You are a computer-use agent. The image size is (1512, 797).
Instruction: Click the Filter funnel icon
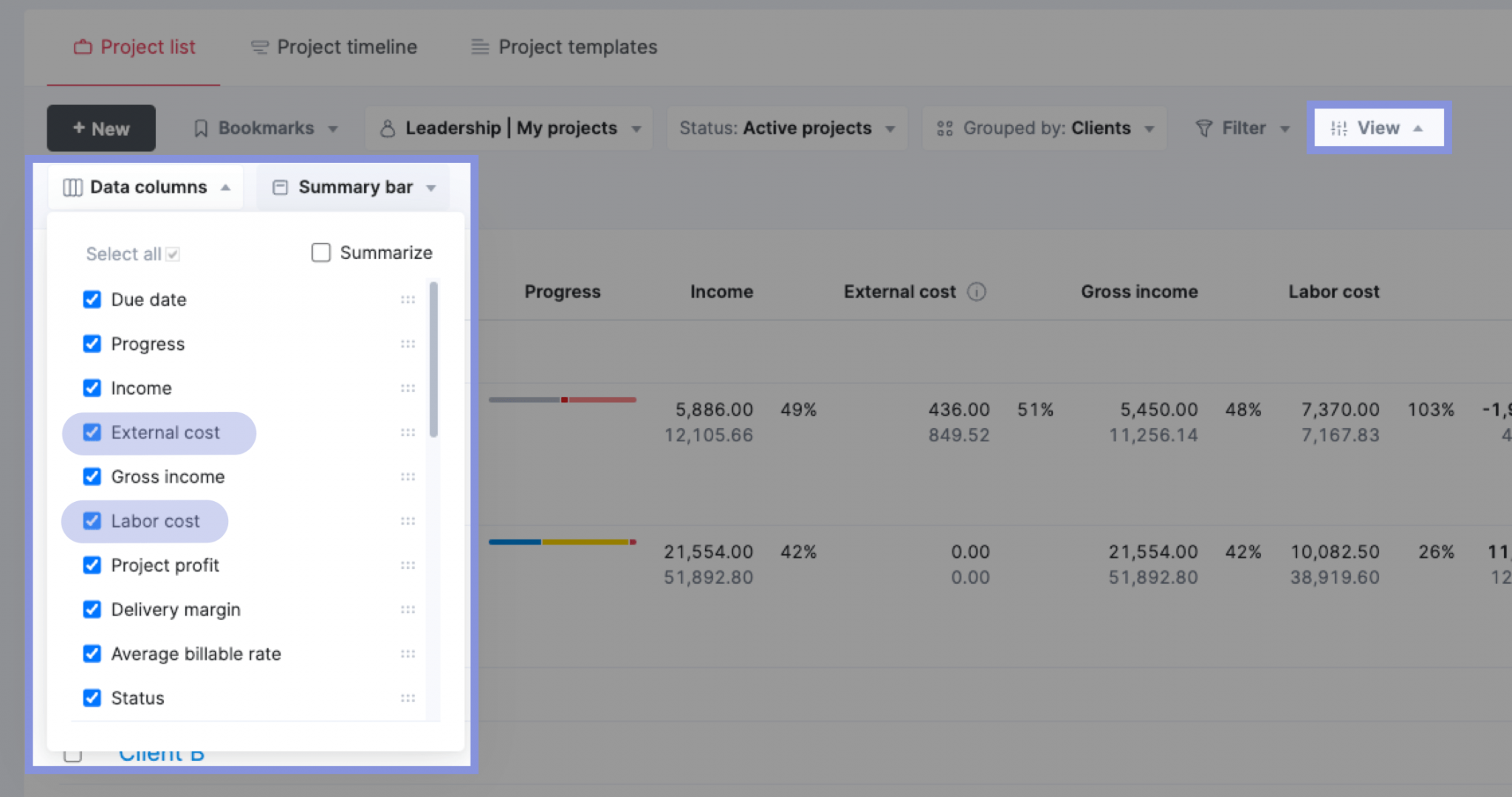(x=1203, y=128)
